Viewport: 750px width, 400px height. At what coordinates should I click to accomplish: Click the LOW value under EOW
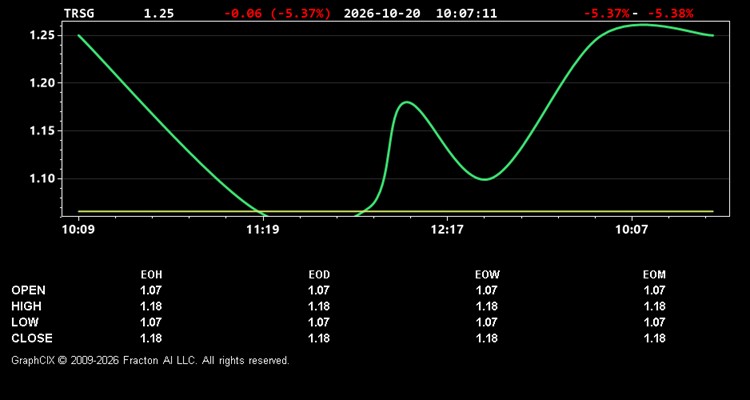pos(487,322)
